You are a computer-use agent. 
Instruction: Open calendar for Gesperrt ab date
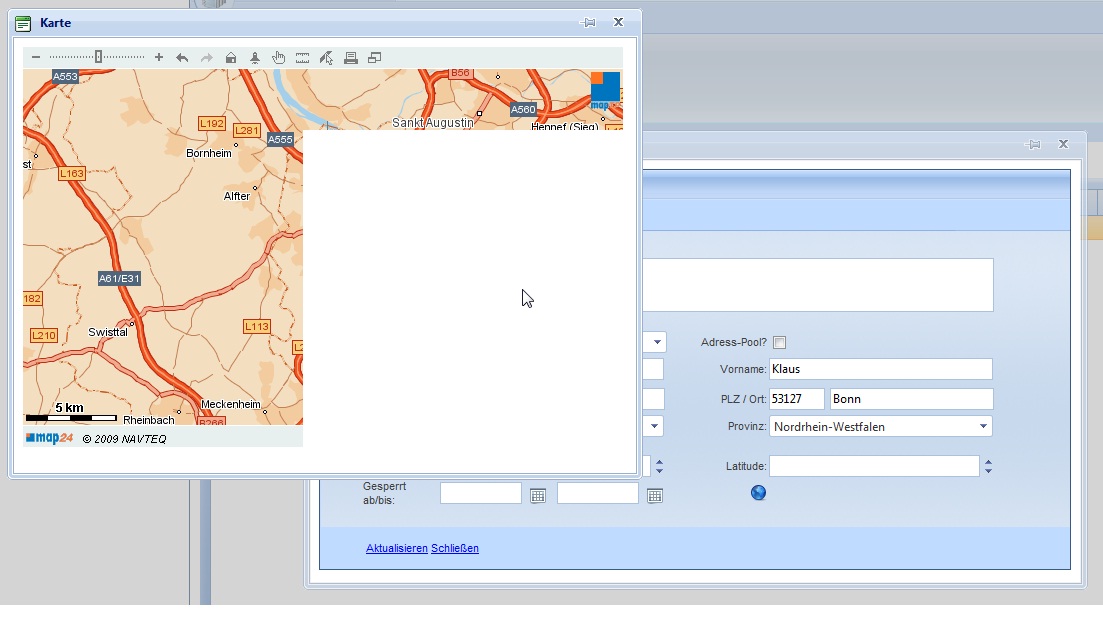pos(538,496)
